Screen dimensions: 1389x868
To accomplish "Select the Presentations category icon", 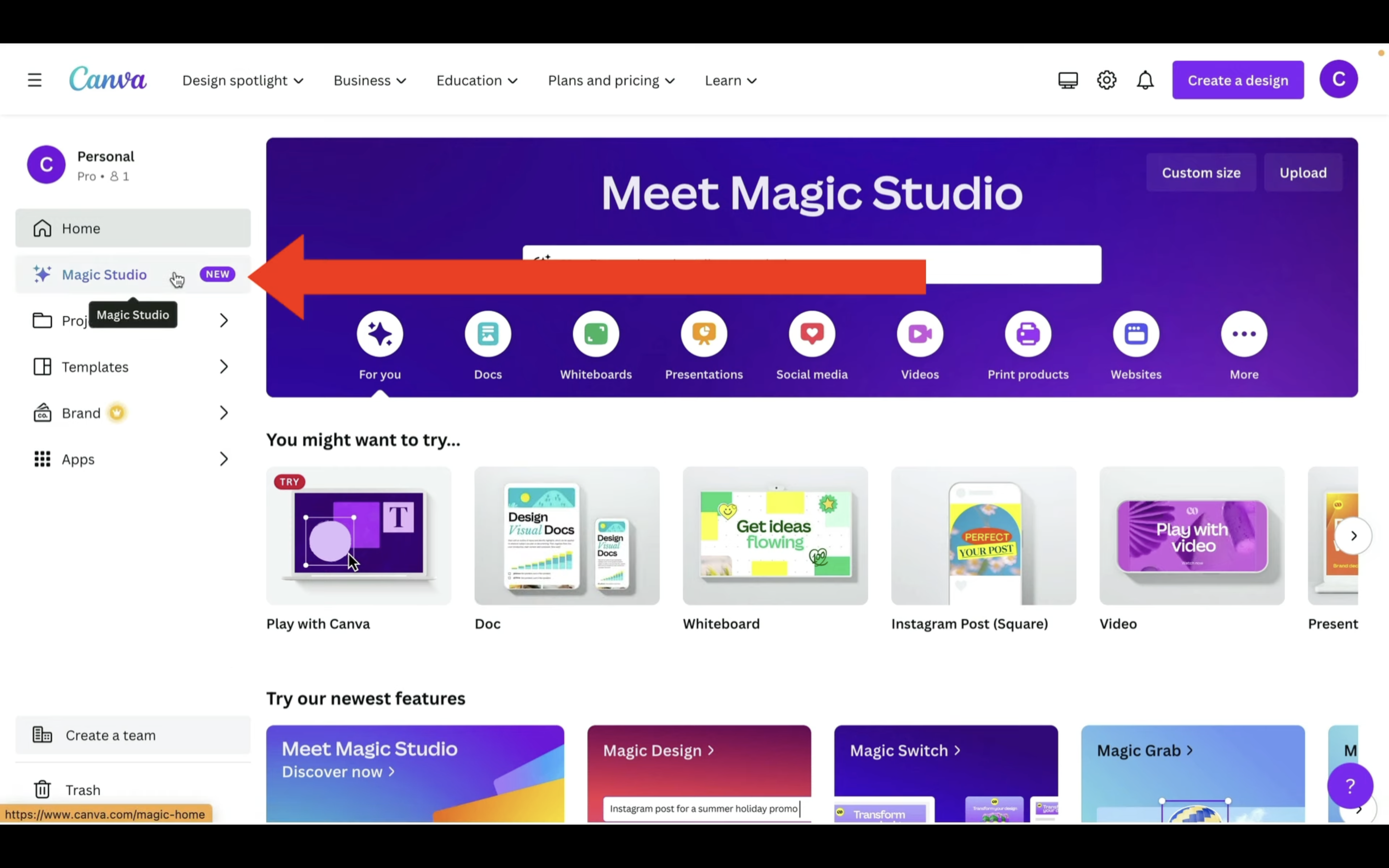I will [x=704, y=334].
